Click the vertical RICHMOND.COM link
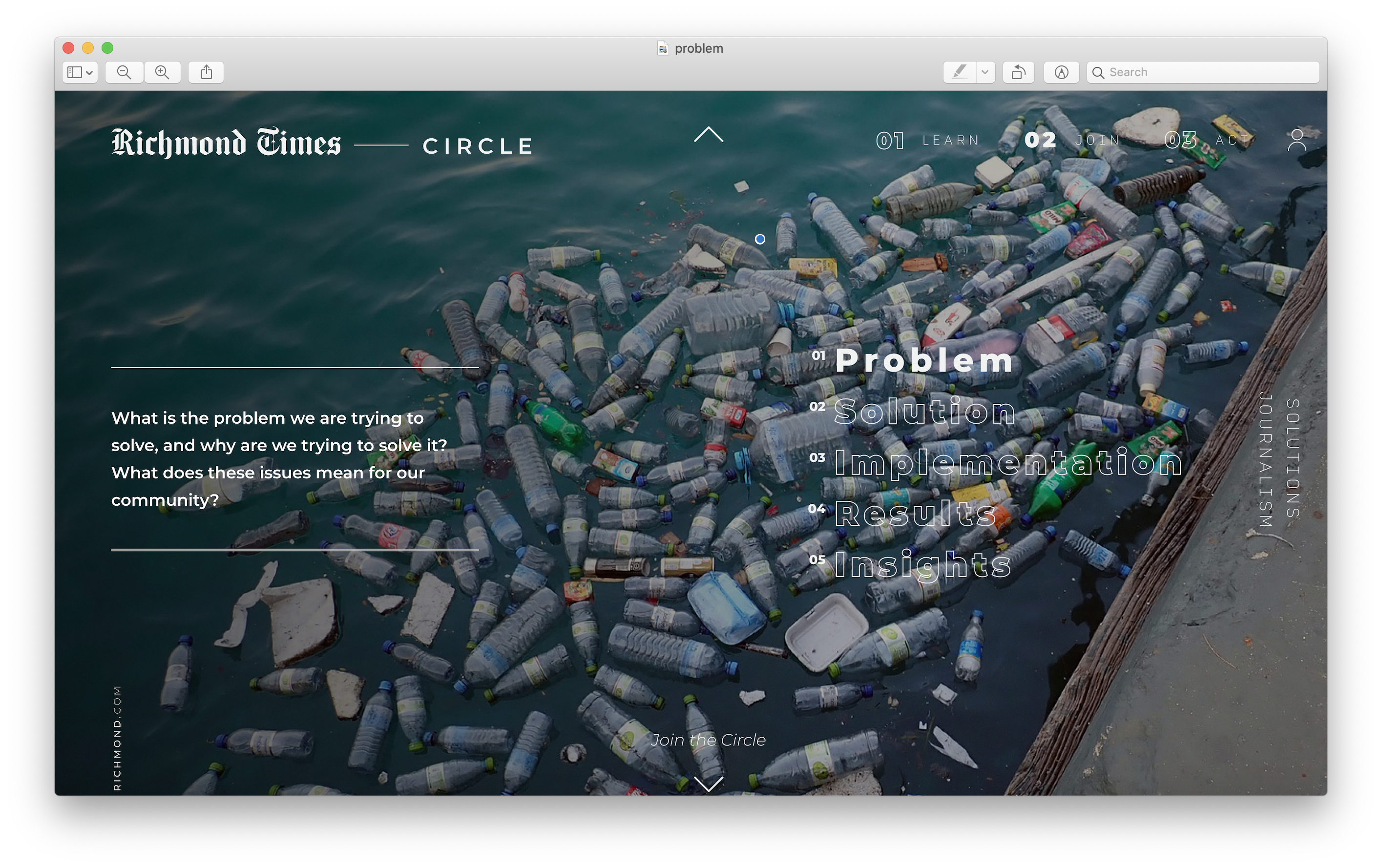1382x868 pixels. click(x=117, y=738)
